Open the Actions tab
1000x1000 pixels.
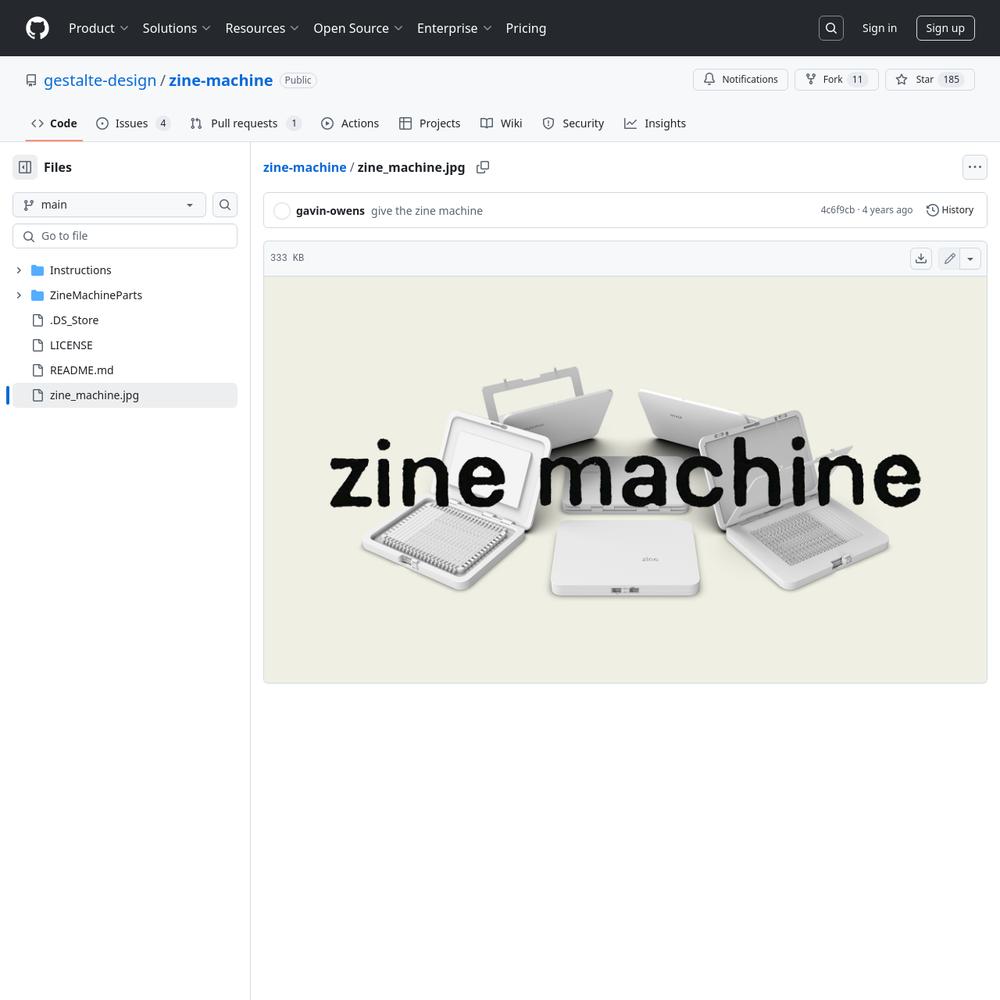(349, 123)
